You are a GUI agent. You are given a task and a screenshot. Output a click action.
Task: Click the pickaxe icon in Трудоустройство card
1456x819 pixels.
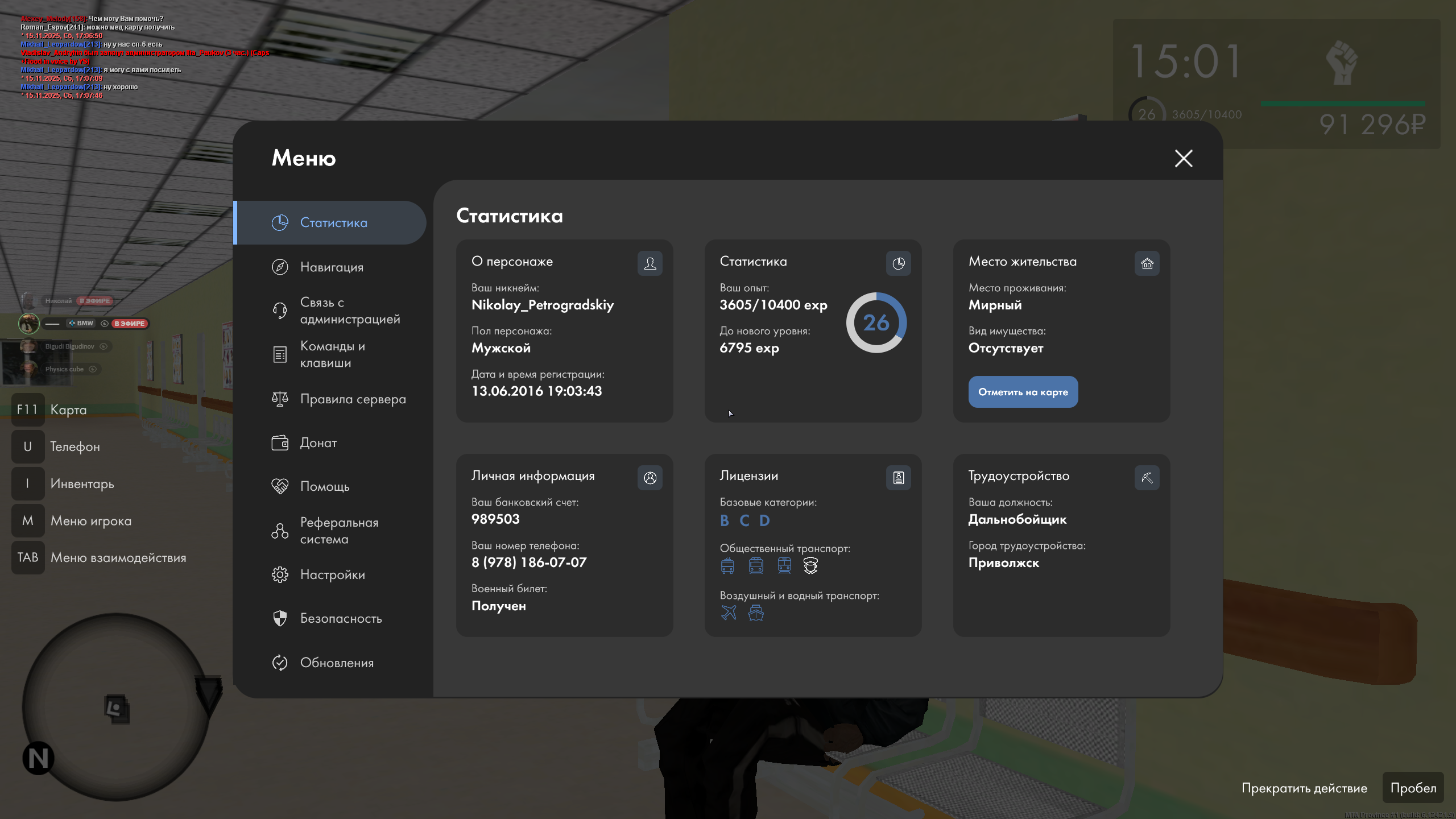coord(1147,478)
